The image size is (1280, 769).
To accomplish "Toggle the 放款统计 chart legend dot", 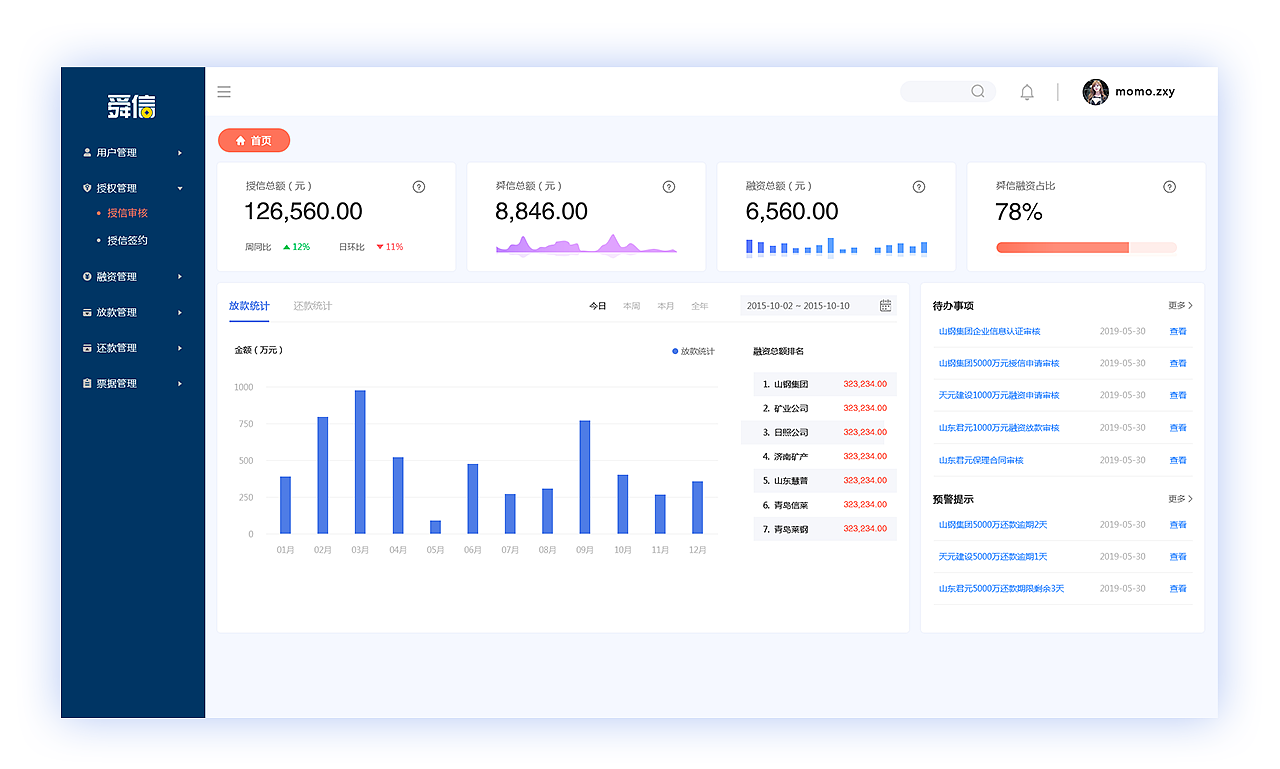I will click(x=675, y=352).
